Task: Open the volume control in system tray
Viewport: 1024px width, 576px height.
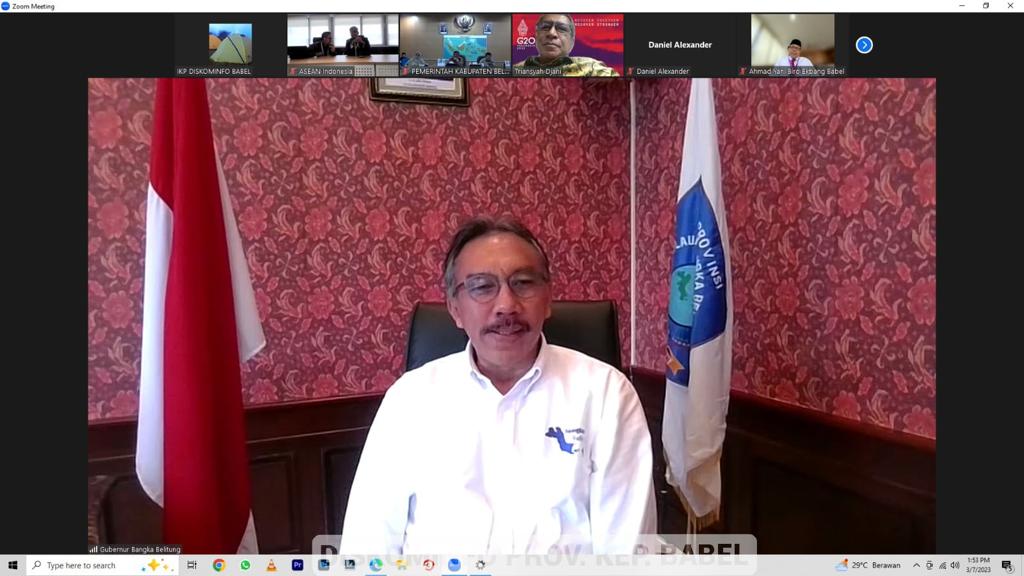Action: tap(955, 565)
